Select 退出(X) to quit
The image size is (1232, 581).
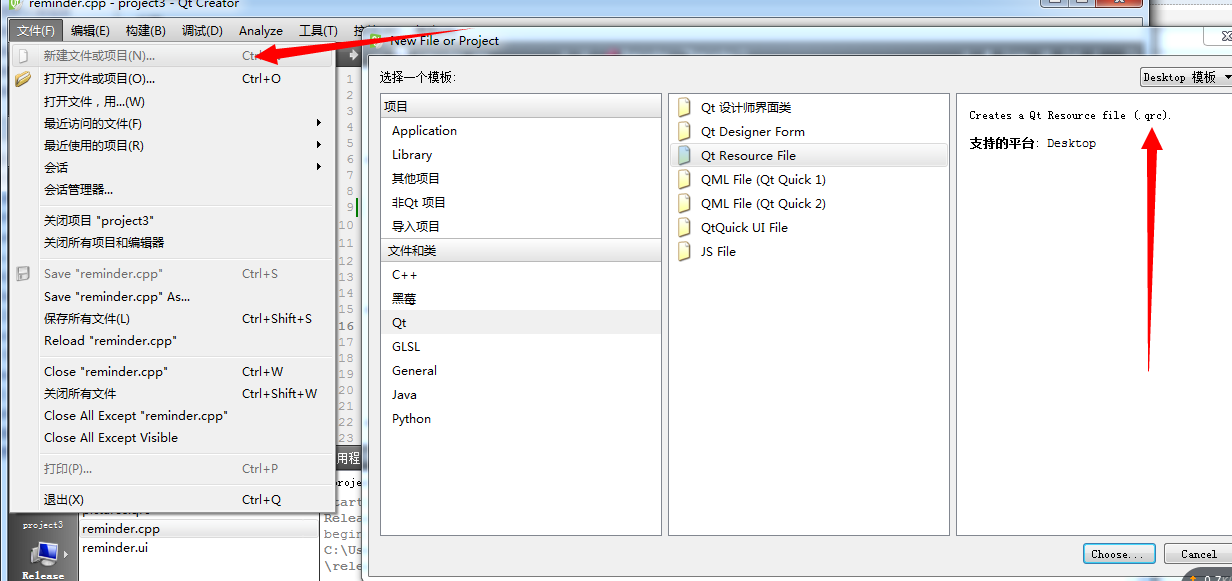point(172,499)
